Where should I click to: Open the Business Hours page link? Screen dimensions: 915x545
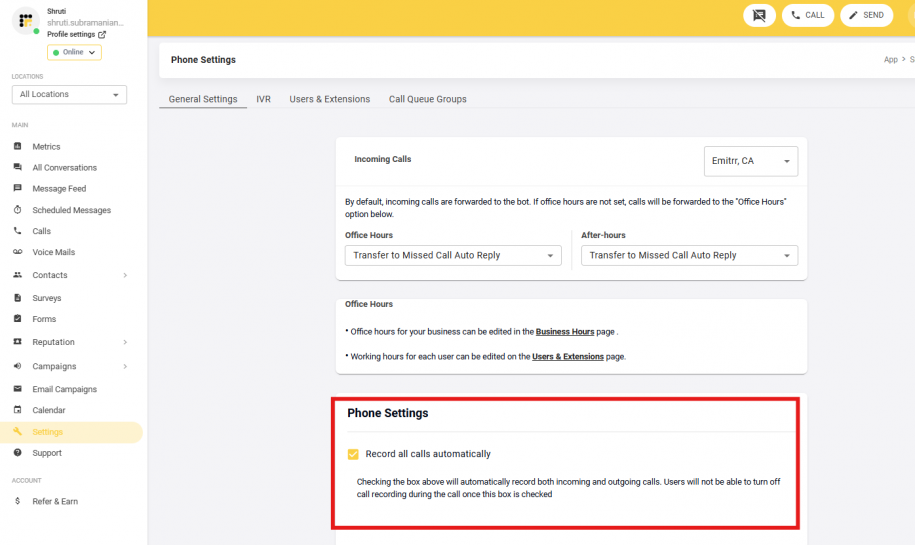(x=565, y=331)
